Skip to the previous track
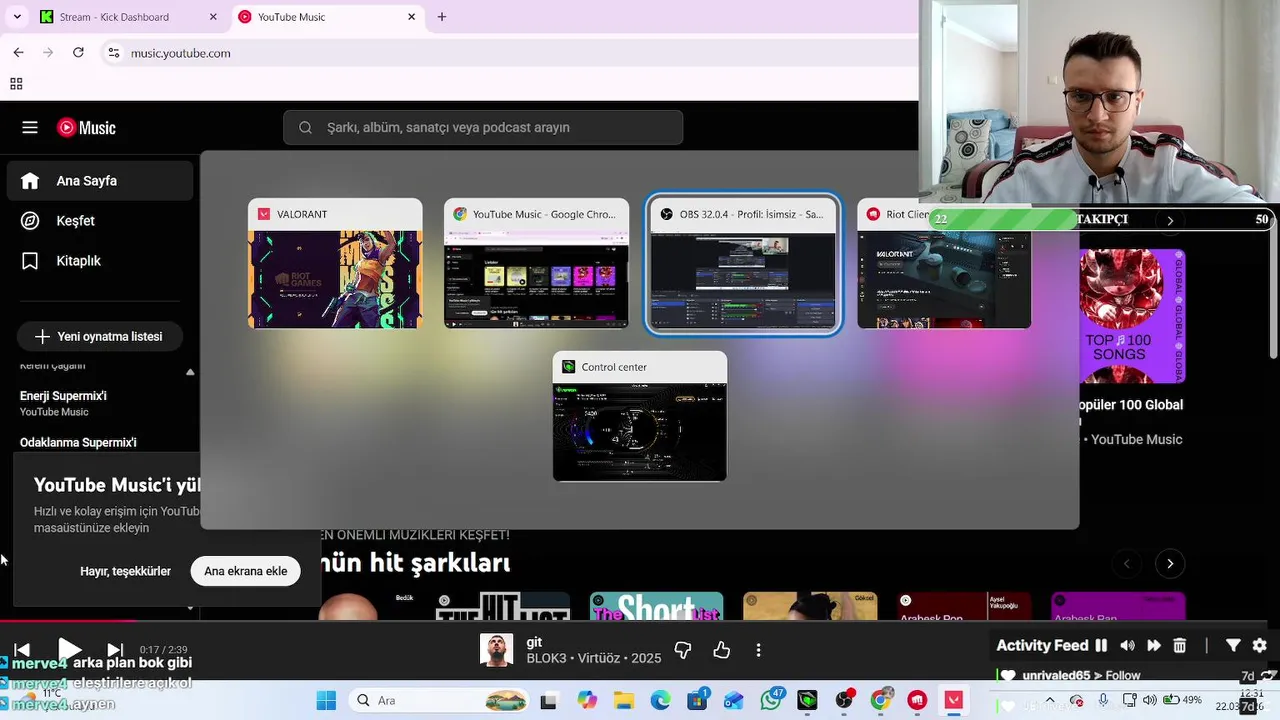Viewport: 1280px width, 720px height. (x=22, y=650)
